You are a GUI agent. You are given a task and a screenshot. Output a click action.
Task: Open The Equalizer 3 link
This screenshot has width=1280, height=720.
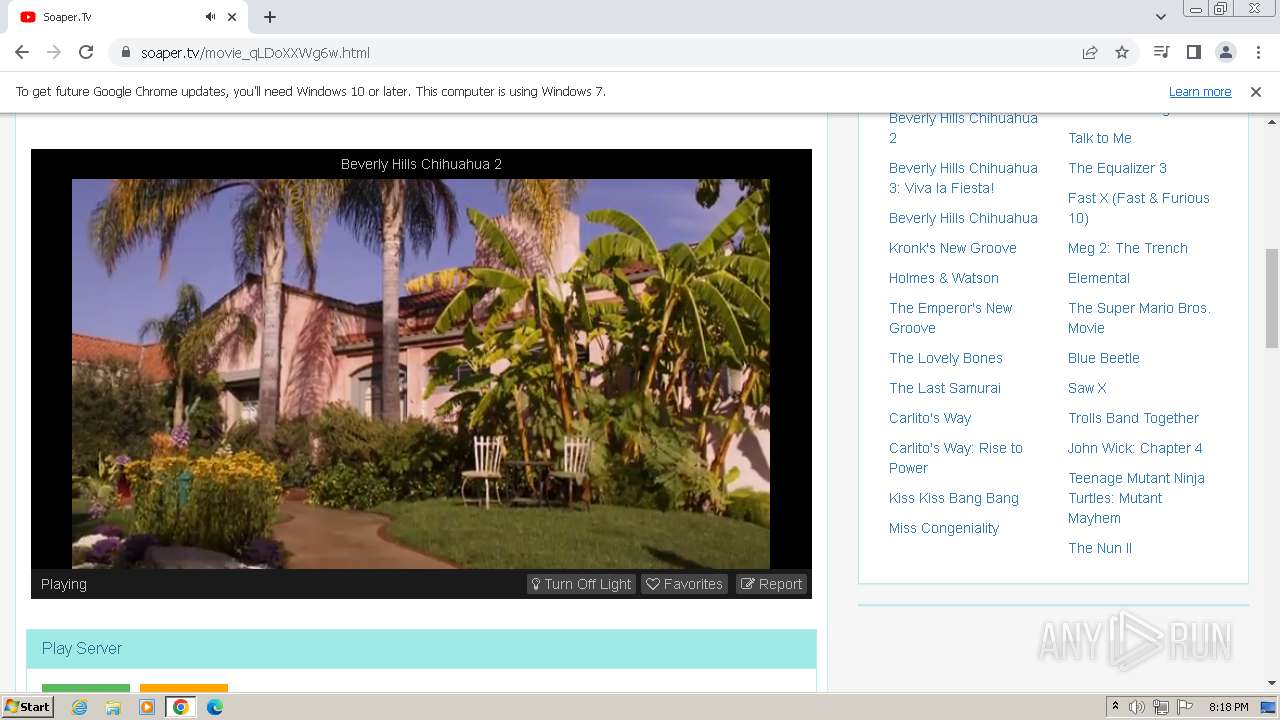click(1117, 168)
